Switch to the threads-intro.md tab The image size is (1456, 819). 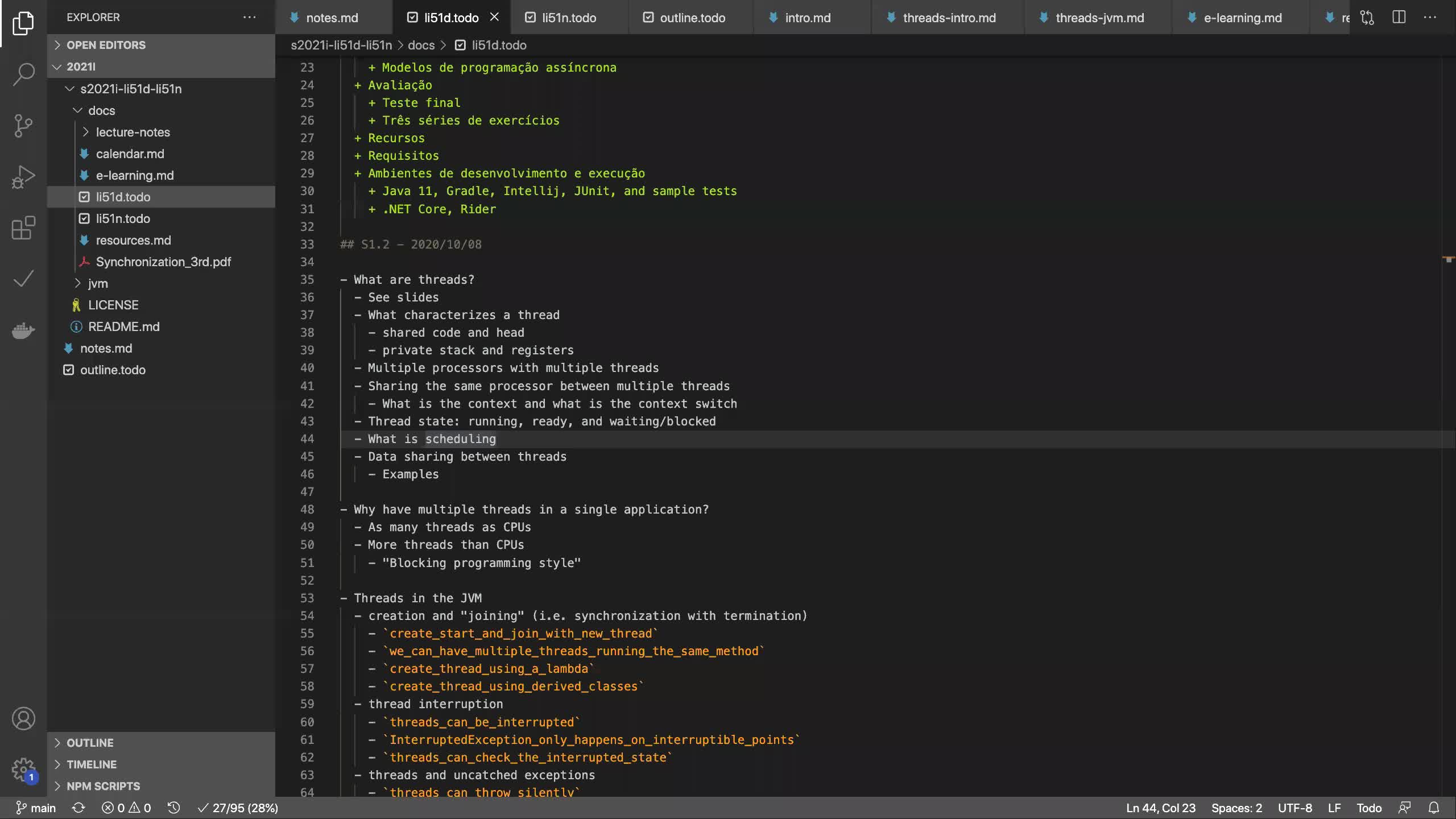[x=948, y=18]
